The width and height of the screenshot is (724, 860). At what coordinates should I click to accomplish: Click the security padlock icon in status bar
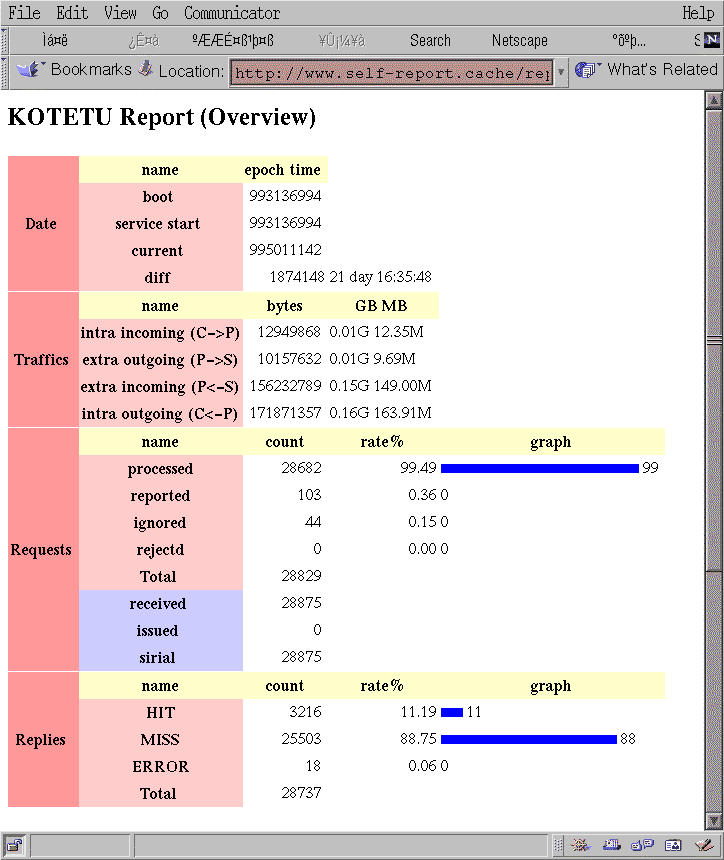(15, 845)
